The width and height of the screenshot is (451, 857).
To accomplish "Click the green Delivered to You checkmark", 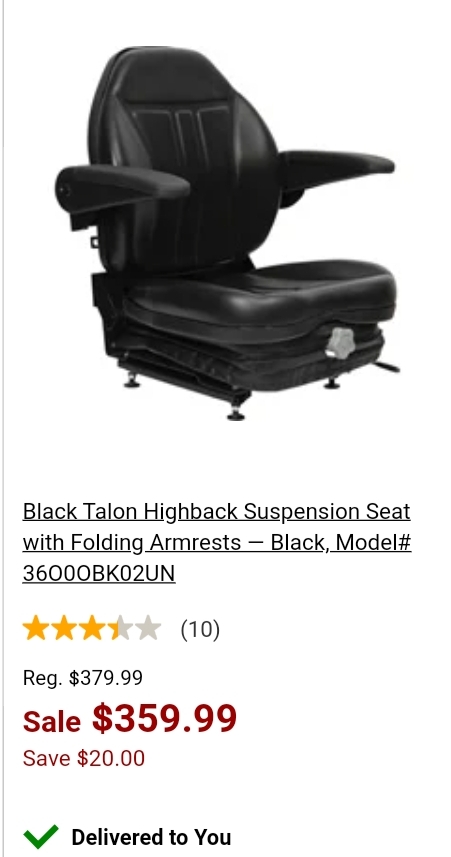I will point(40,836).
